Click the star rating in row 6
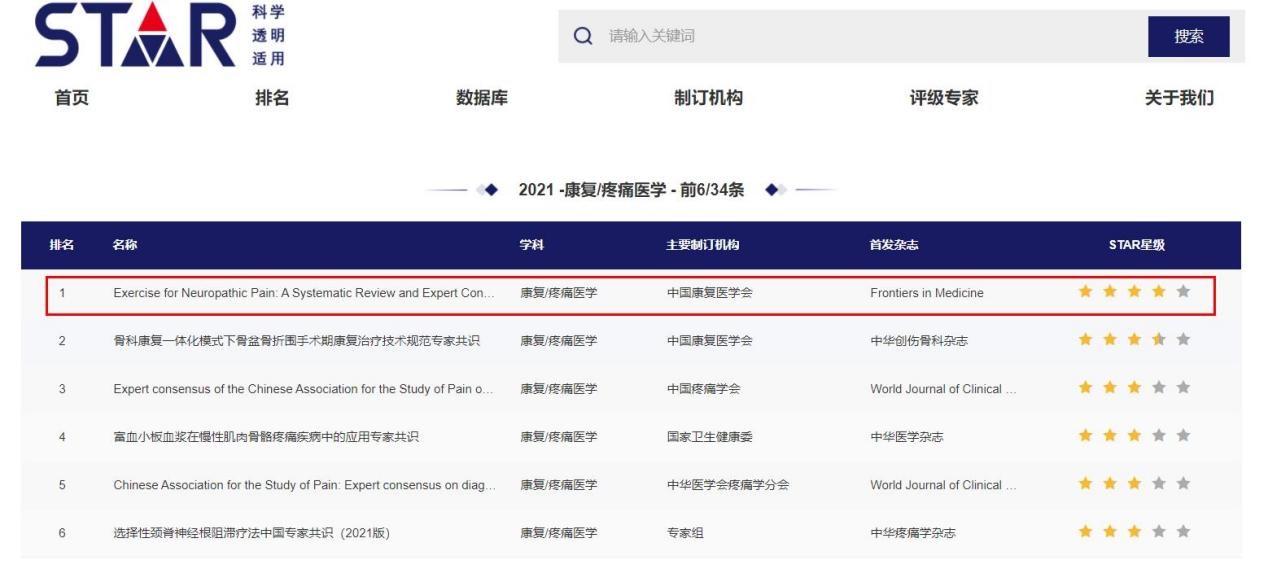 coord(1134,532)
